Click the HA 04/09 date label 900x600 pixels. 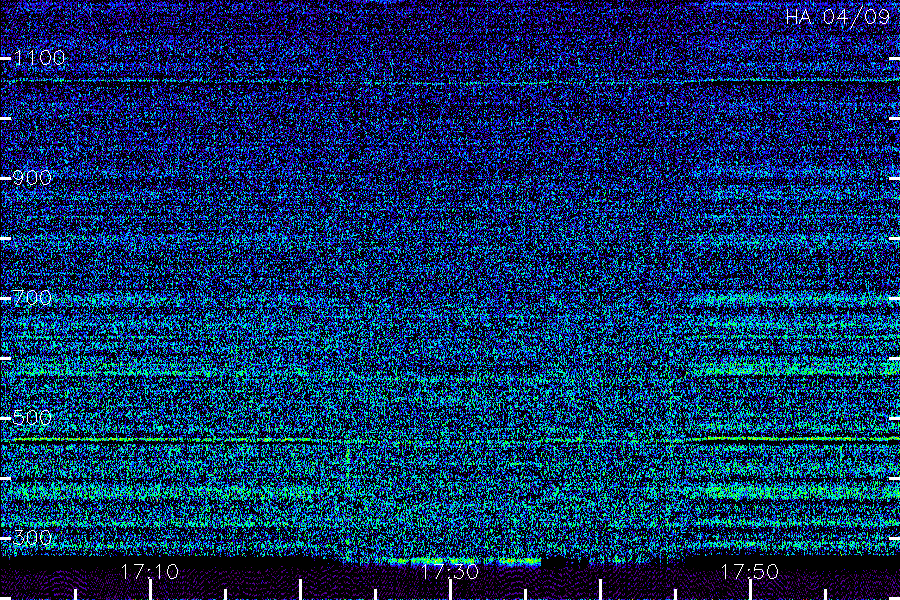[x=837, y=17]
